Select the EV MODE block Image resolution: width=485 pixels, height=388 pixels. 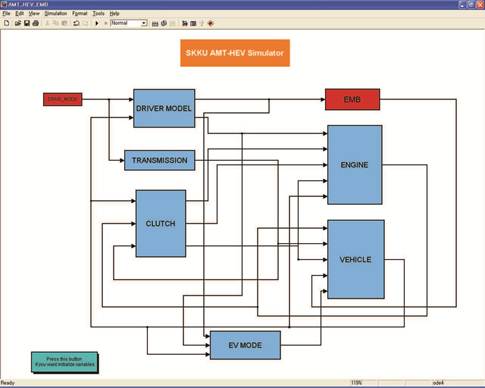pyautogui.click(x=245, y=345)
